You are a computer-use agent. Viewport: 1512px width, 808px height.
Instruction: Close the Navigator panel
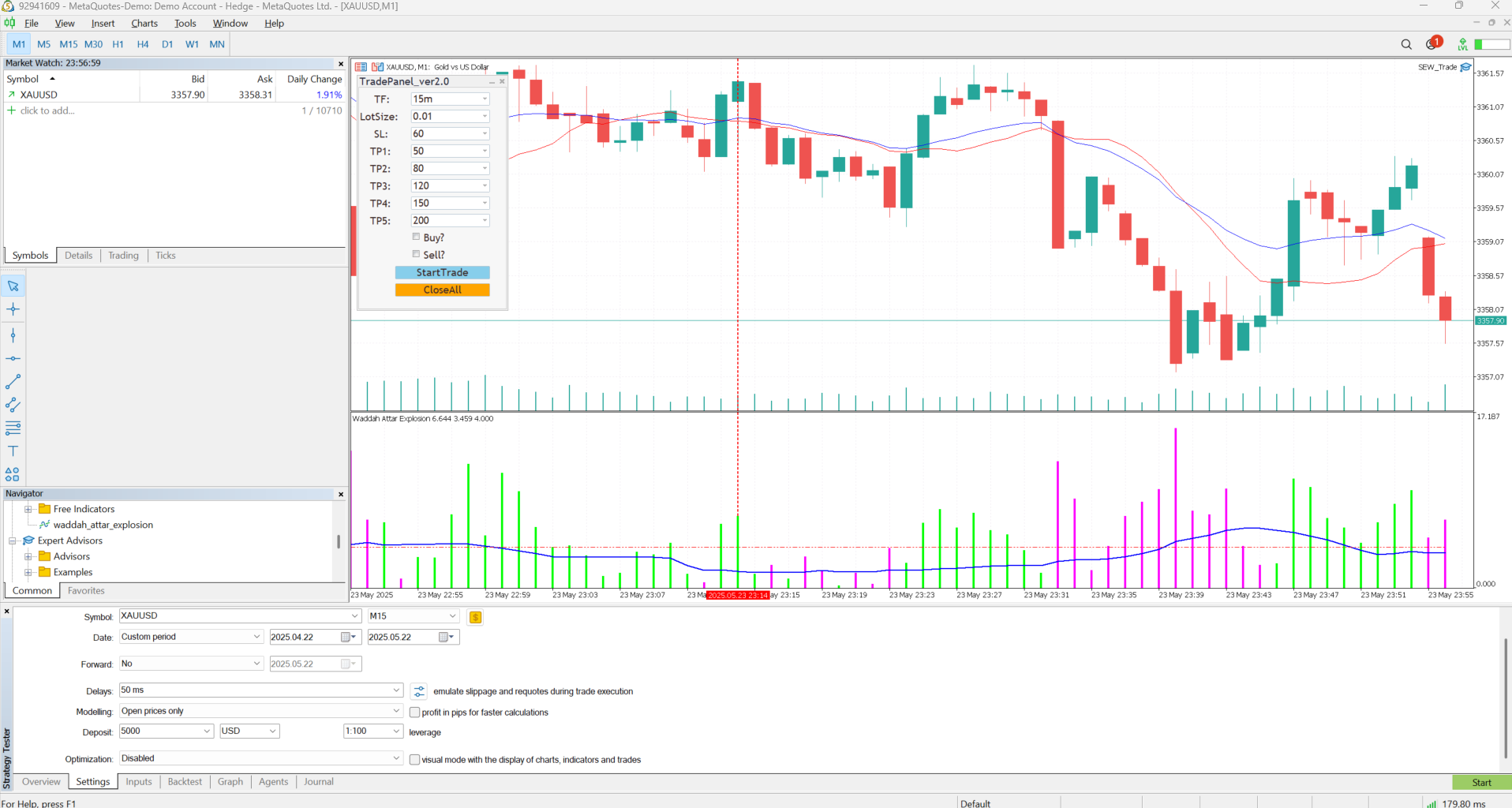tap(341, 494)
